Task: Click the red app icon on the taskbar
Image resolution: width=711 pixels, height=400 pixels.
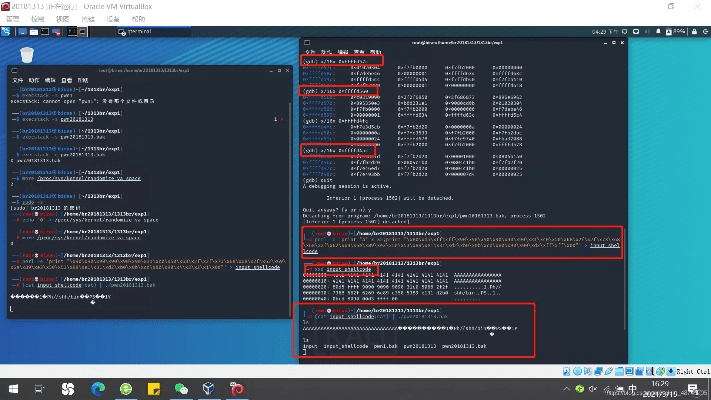Action: [x=237, y=388]
